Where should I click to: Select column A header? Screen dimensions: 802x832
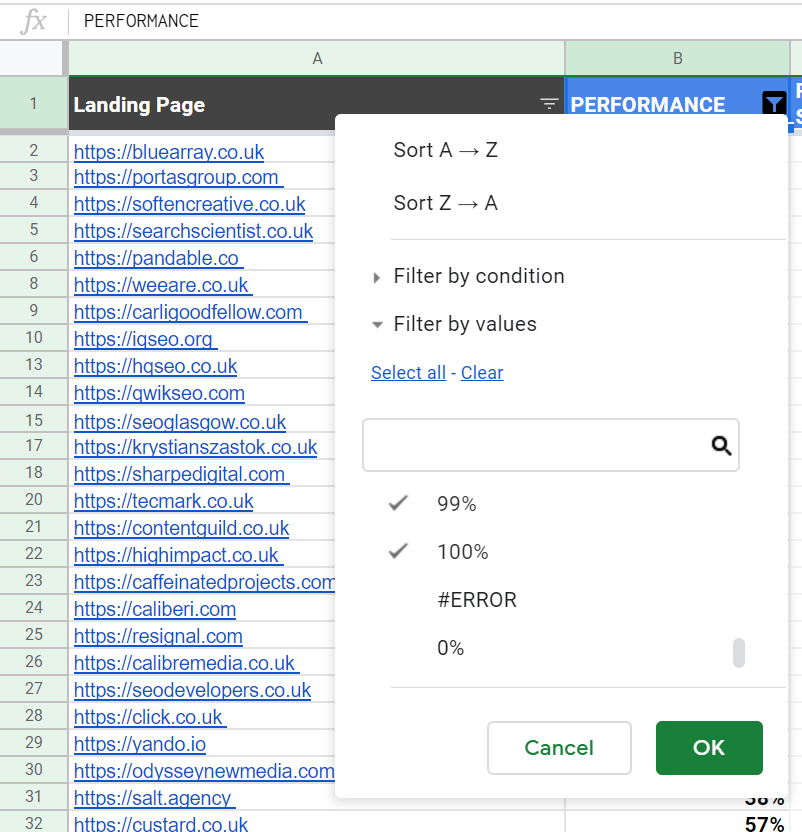(x=317, y=58)
